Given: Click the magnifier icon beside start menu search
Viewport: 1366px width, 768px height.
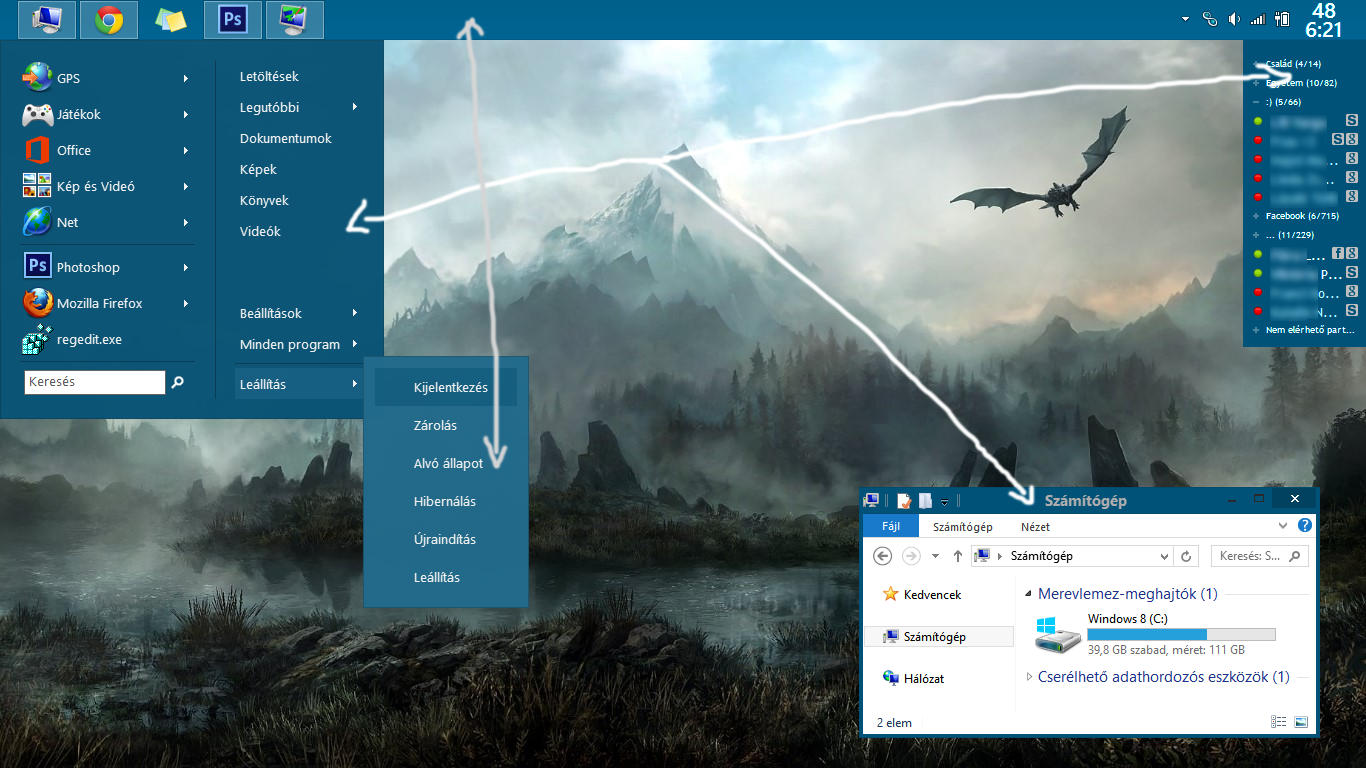Looking at the screenshot, I should click(x=178, y=382).
